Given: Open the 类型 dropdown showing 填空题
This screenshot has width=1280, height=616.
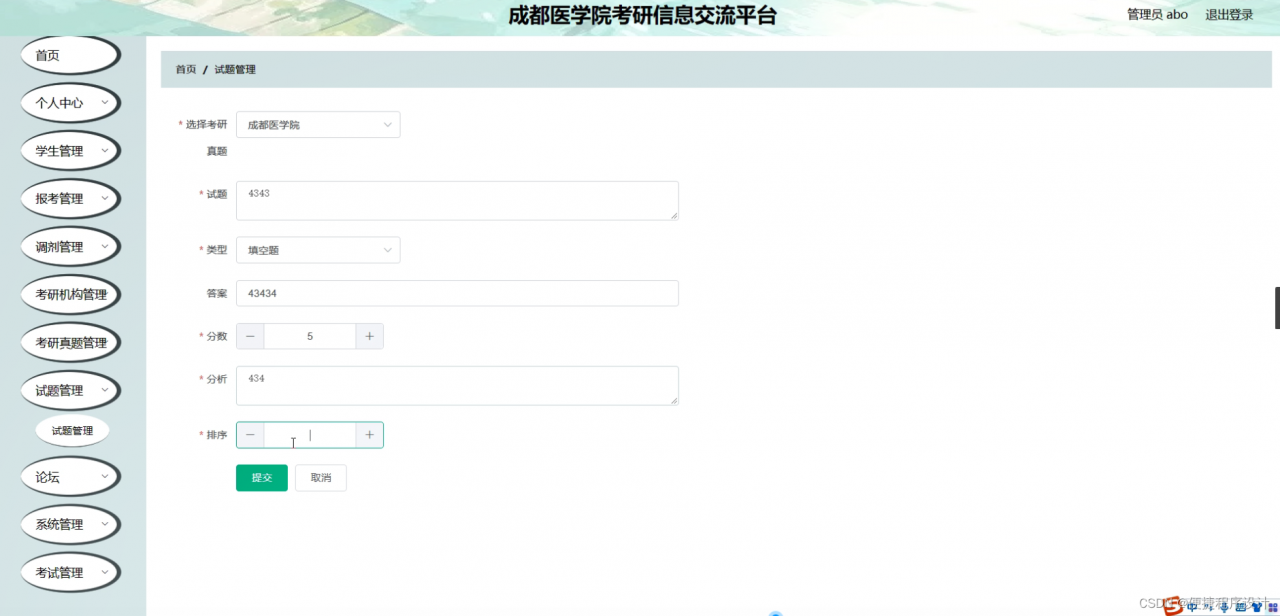Looking at the screenshot, I should [317, 249].
